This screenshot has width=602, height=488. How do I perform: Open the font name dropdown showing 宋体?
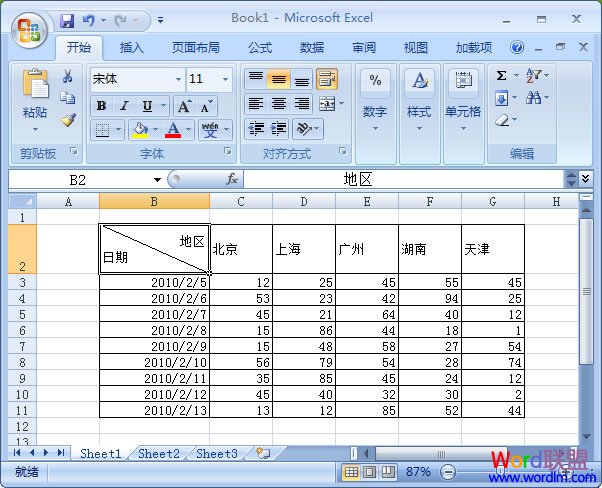pos(178,79)
